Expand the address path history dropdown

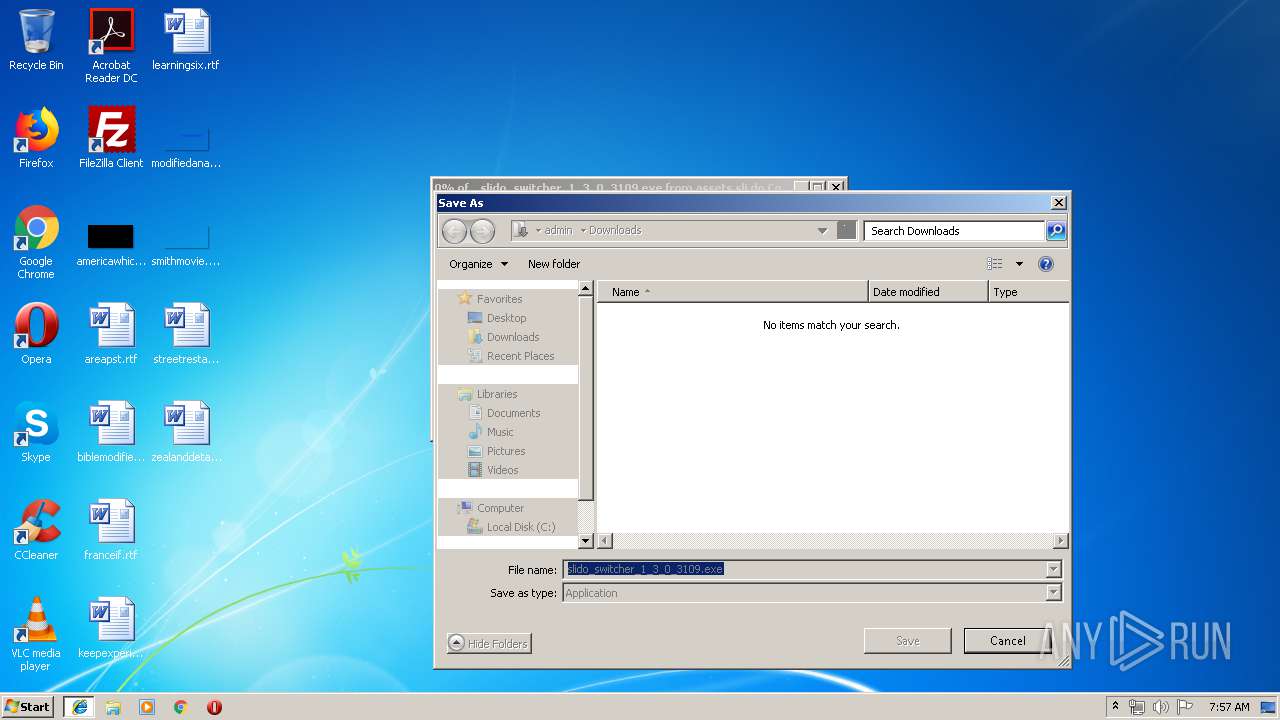click(x=822, y=231)
